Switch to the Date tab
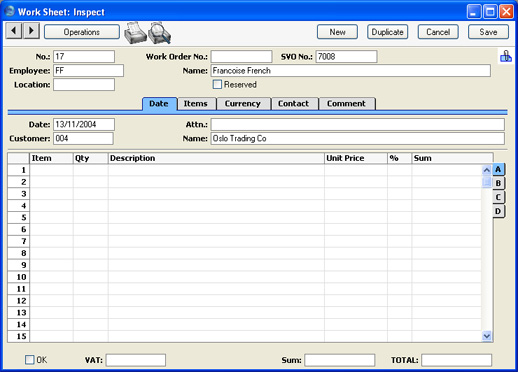This screenshot has height=372, width=518. pyautogui.click(x=159, y=104)
